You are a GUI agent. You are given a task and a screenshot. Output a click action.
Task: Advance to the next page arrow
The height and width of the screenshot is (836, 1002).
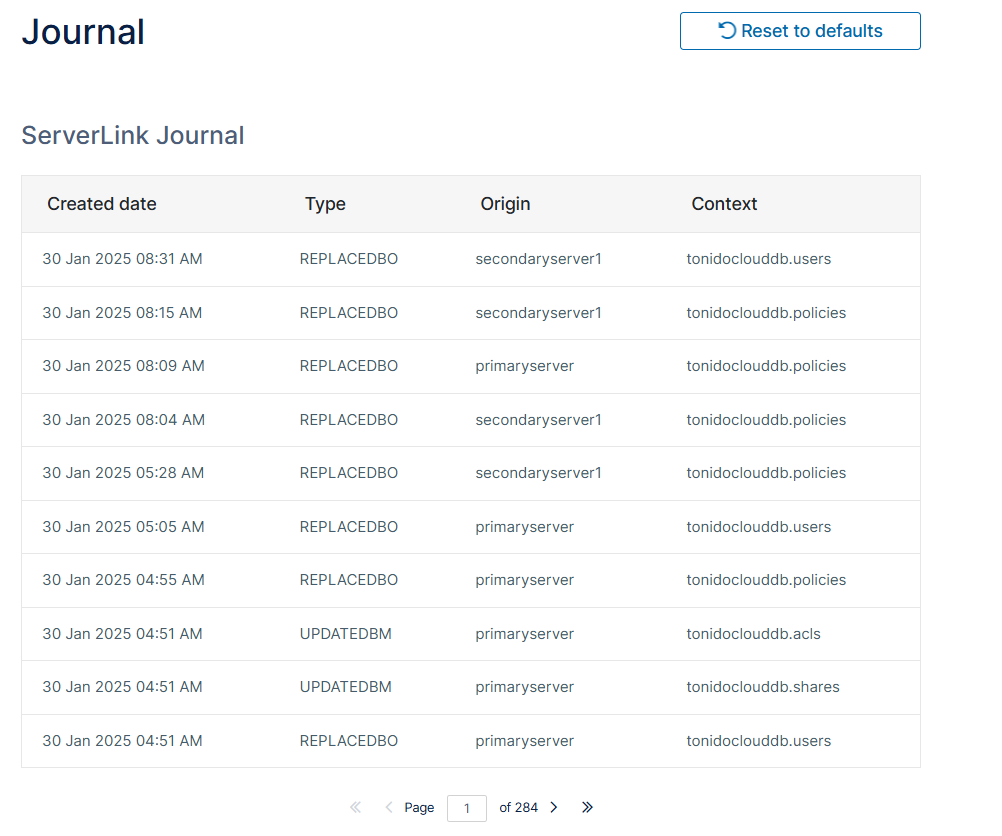(554, 807)
